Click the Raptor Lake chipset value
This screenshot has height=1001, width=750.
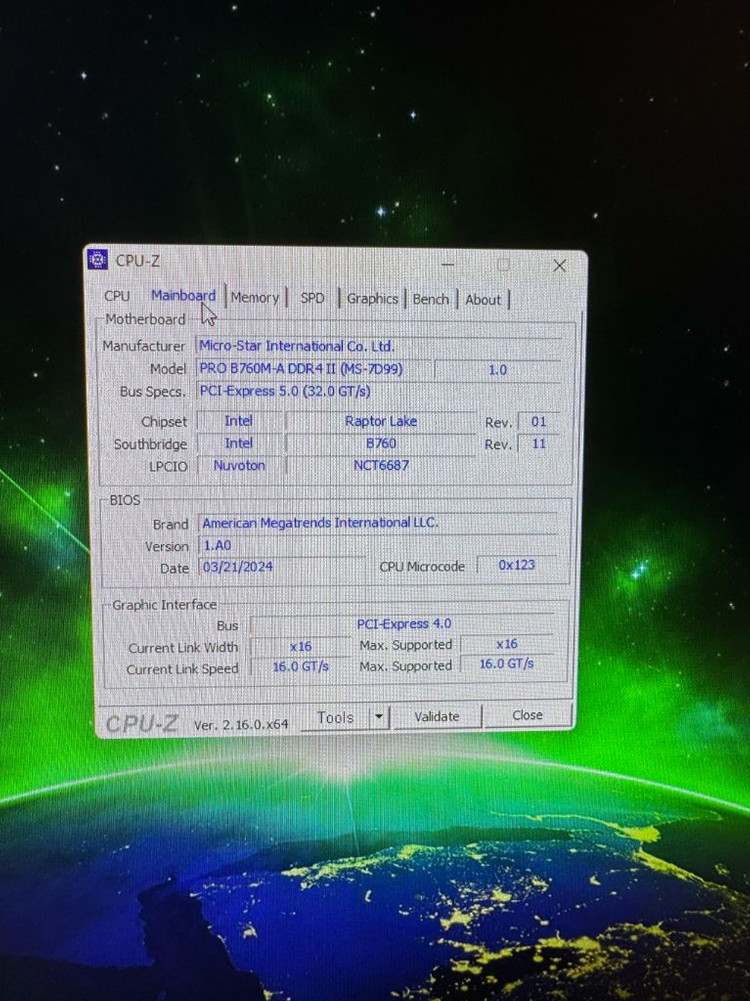[x=380, y=421]
